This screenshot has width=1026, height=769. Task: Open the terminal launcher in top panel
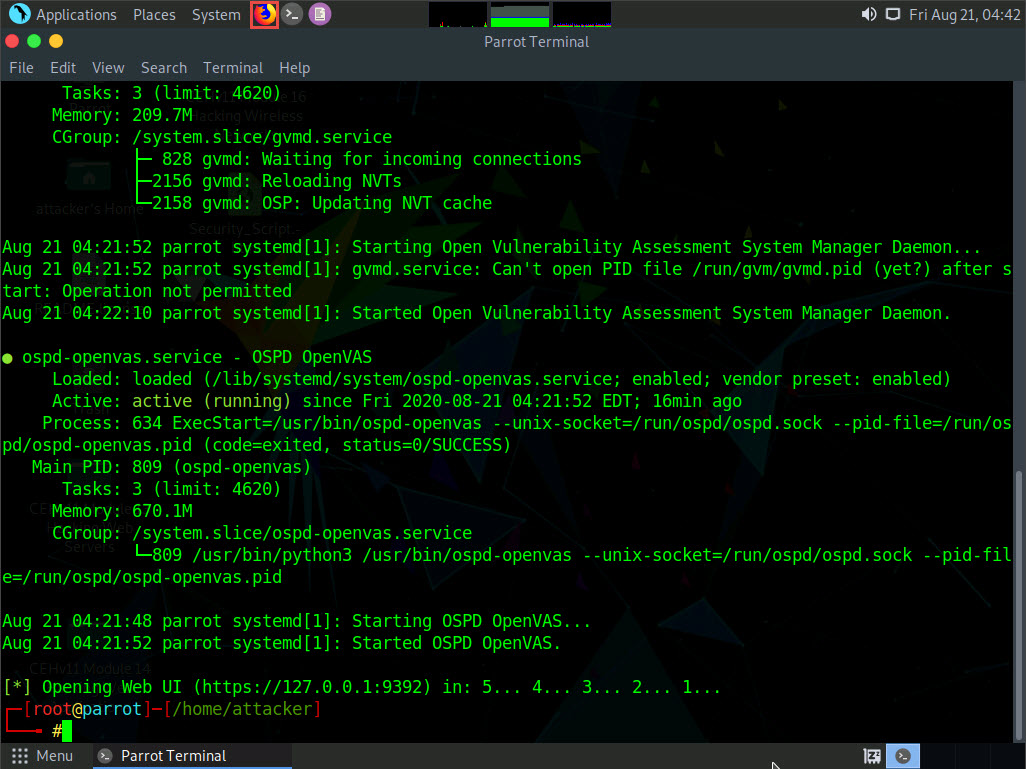[292, 14]
